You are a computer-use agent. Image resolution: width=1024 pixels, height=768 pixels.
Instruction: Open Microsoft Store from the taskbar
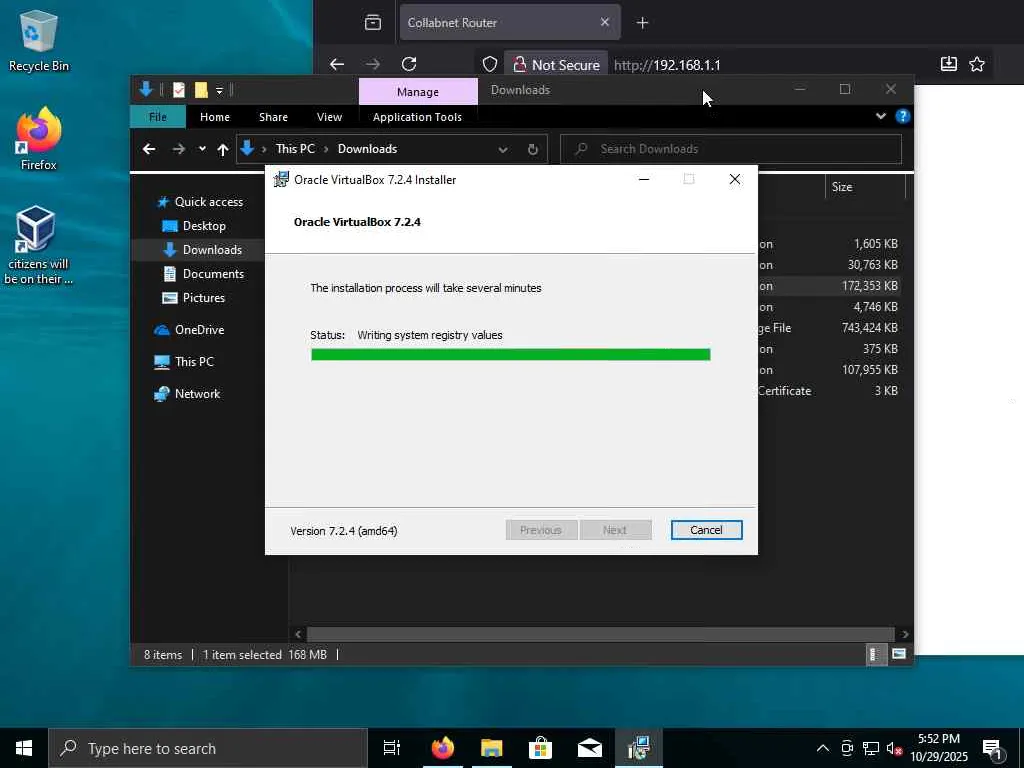[540, 748]
